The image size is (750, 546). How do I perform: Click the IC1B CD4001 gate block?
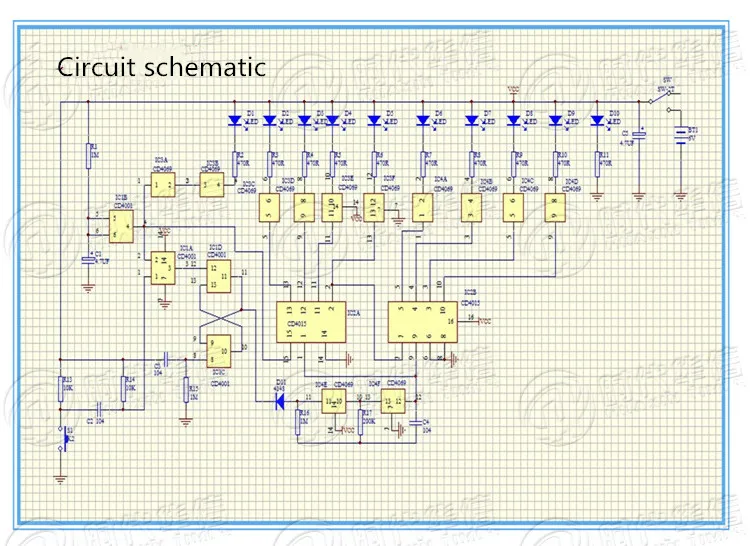(x=121, y=227)
